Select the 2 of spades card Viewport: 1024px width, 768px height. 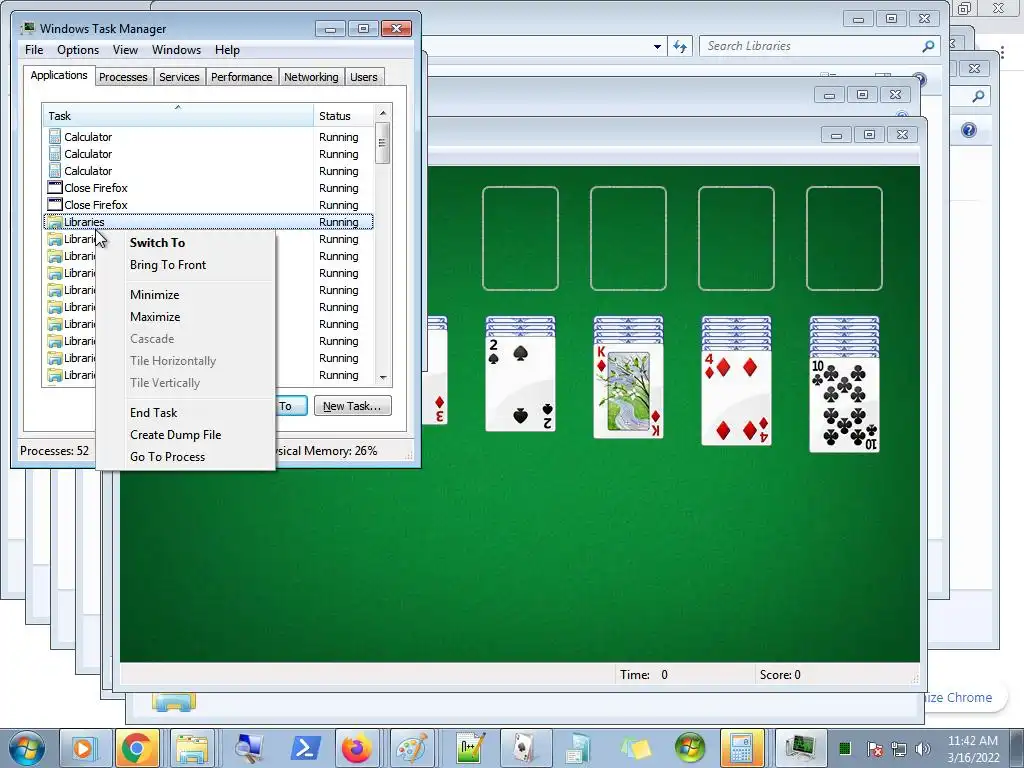[520, 383]
